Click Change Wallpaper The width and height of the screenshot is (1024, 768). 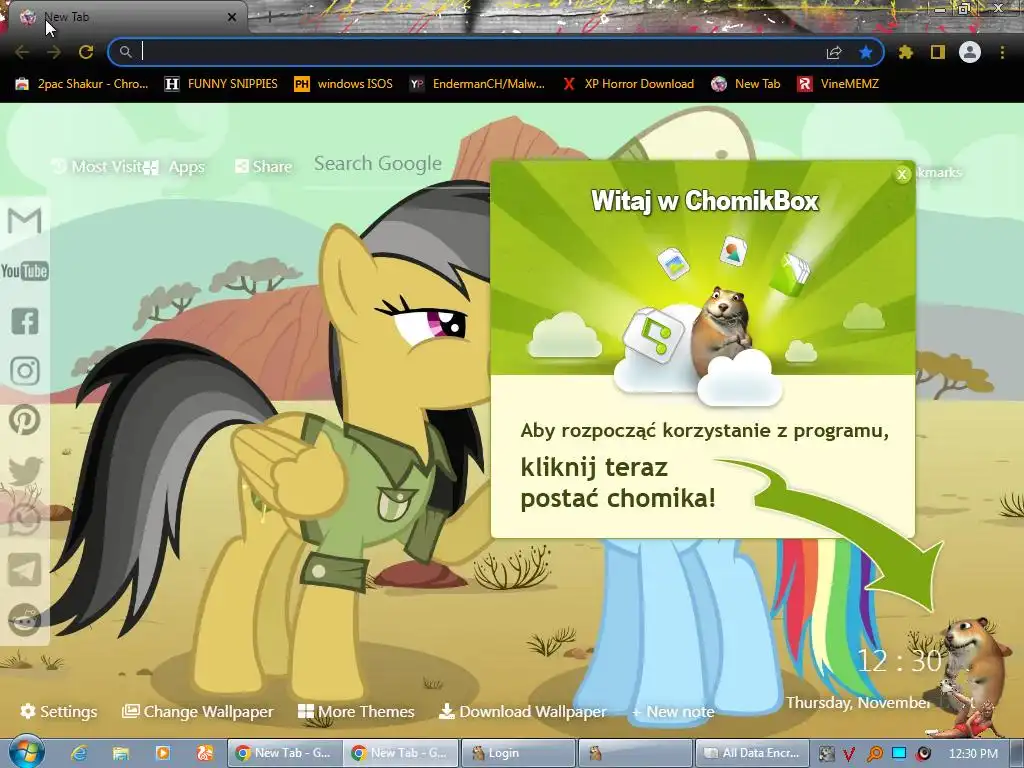point(198,711)
